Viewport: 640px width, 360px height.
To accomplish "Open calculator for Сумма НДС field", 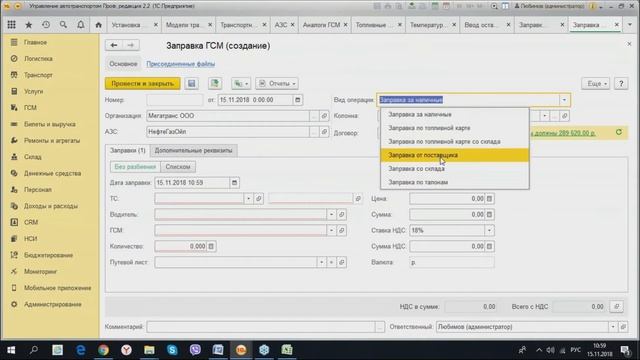I will click(489, 247).
